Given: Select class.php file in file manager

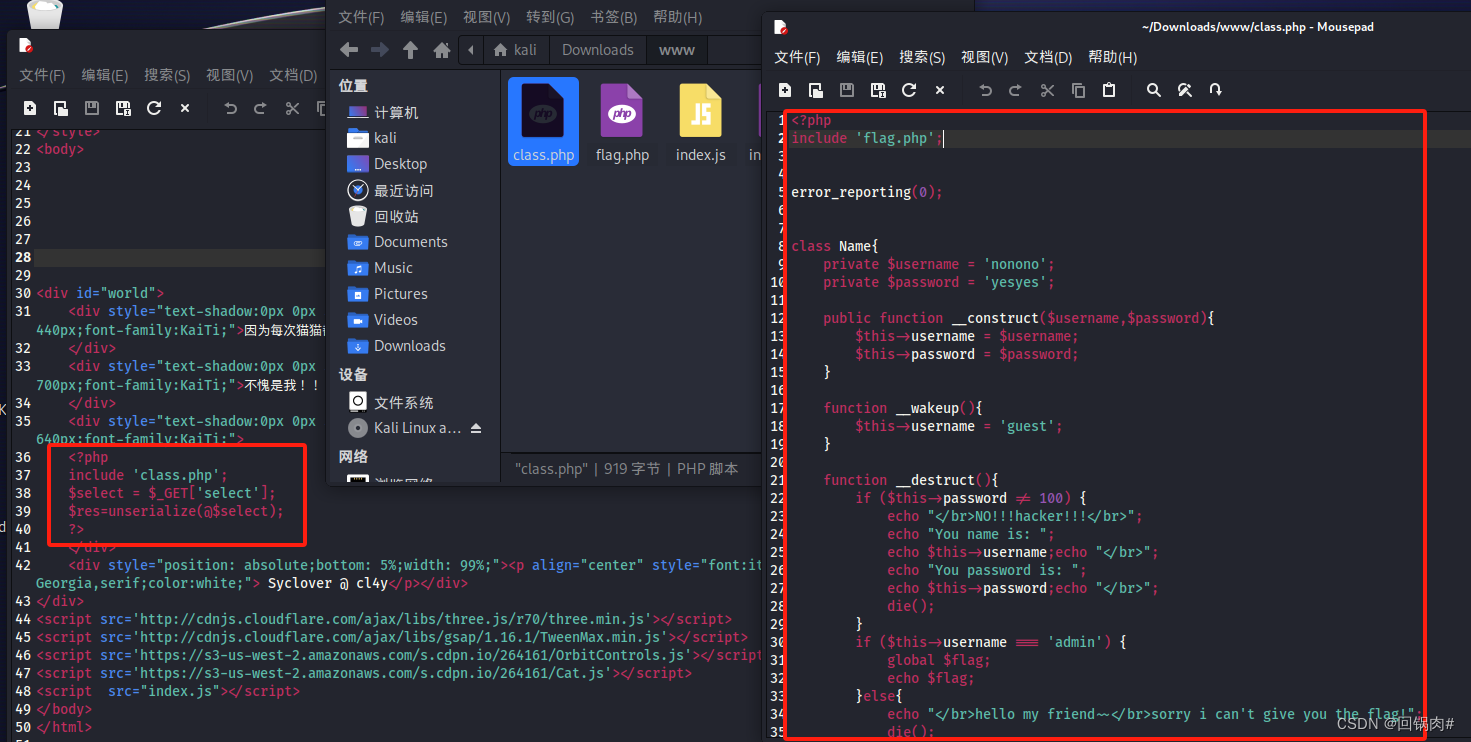Looking at the screenshot, I should [x=543, y=122].
